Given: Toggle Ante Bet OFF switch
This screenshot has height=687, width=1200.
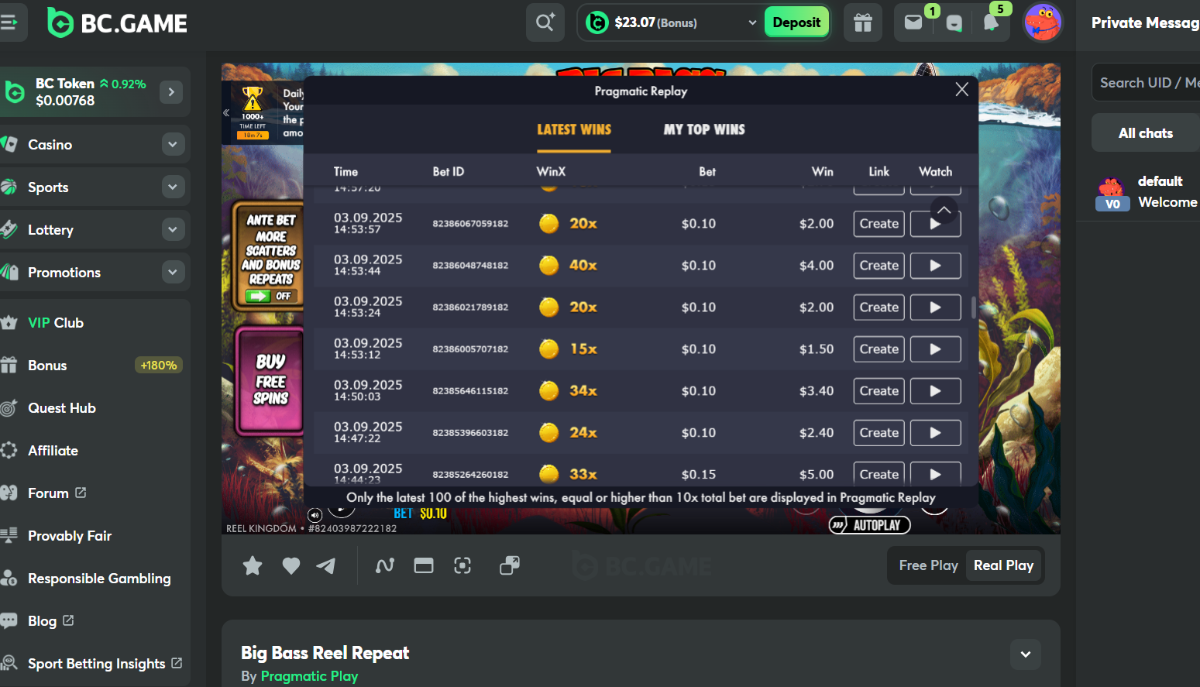Looking at the screenshot, I should pos(270,296).
